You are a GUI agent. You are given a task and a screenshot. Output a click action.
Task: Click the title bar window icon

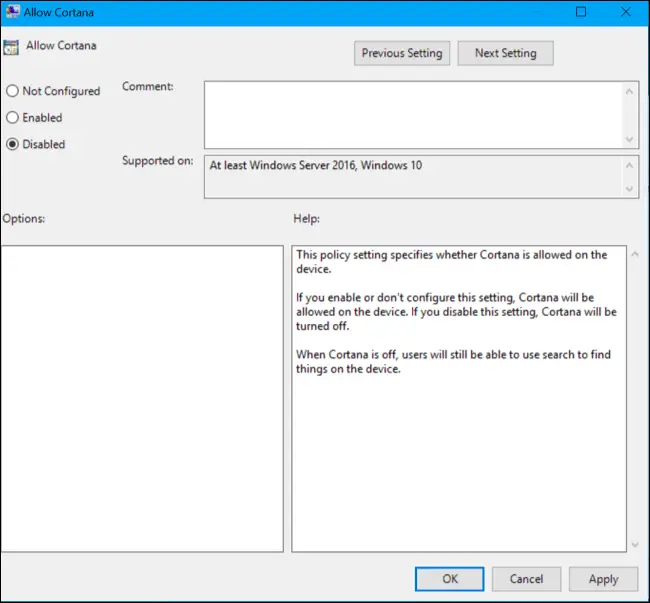[x=12, y=12]
